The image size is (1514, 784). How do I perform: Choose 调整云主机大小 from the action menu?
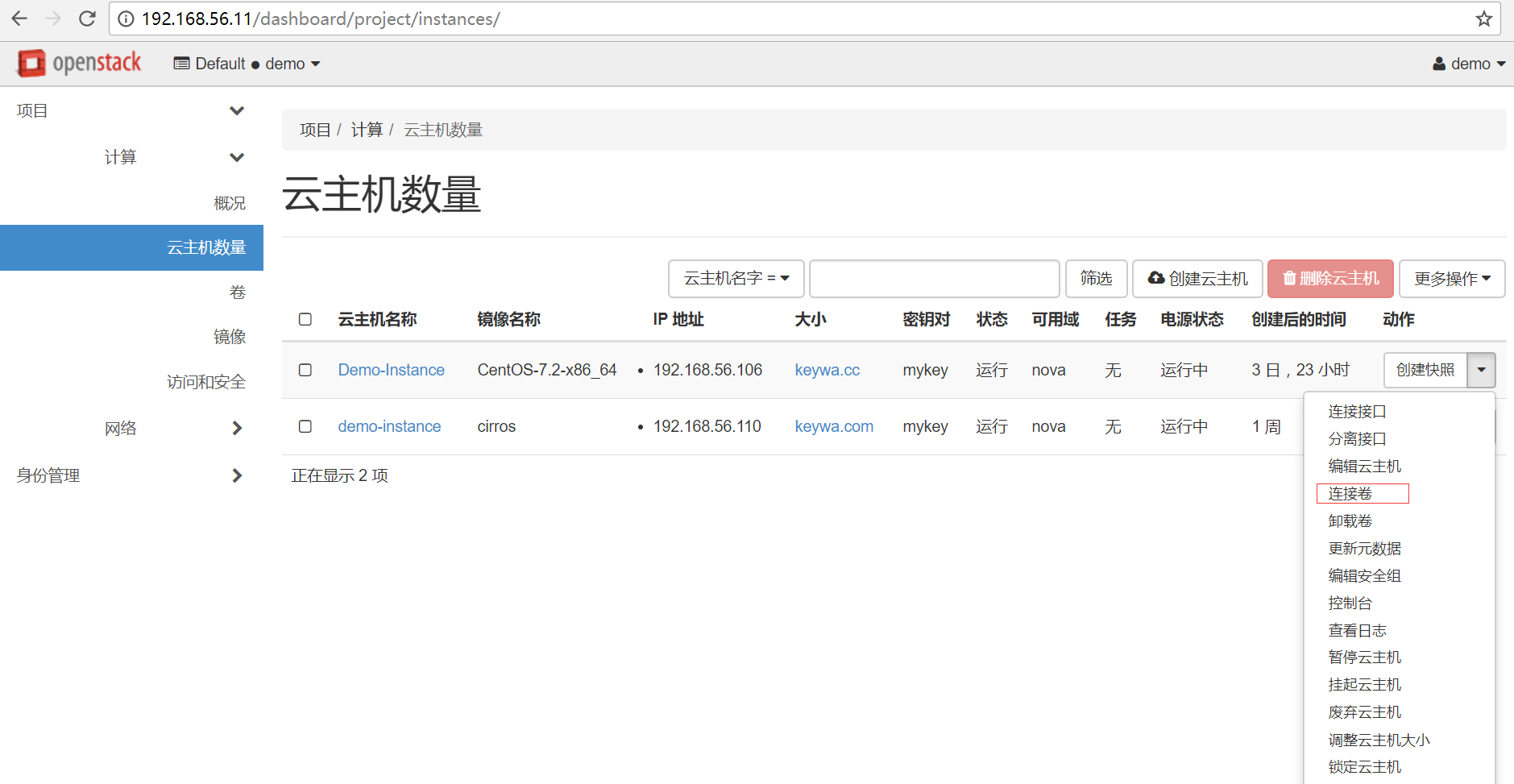pos(1379,740)
